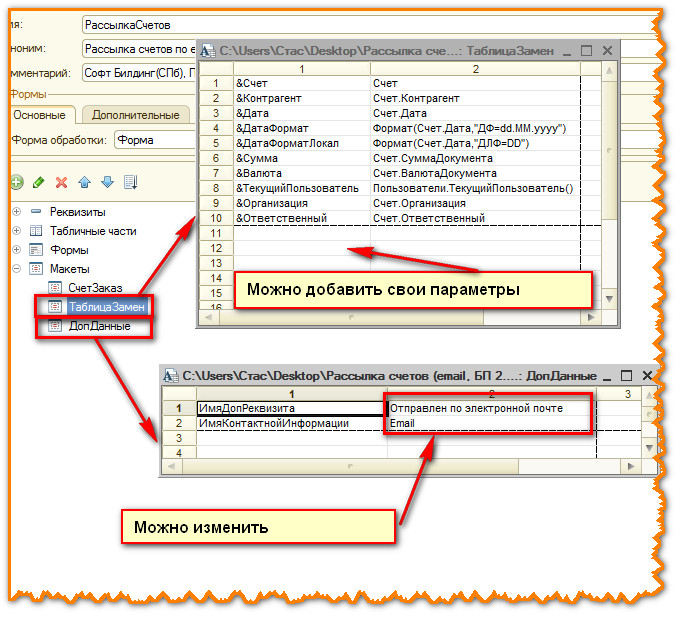Click cell ИмяДопРеквизита in ДопДанные
Screen dimensions: 681x619
[x=293, y=410]
